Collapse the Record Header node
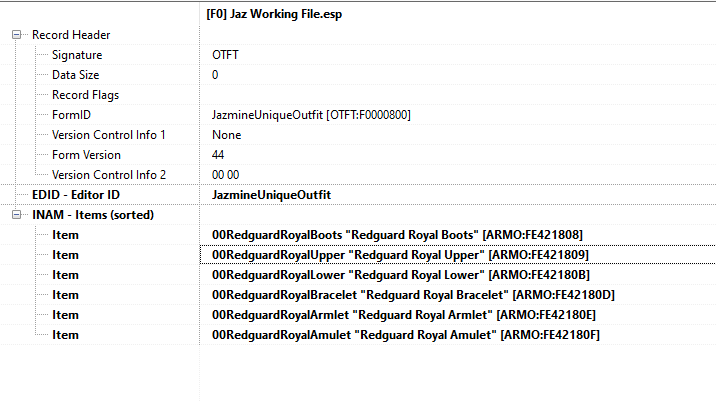 pyautogui.click(x=16, y=35)
